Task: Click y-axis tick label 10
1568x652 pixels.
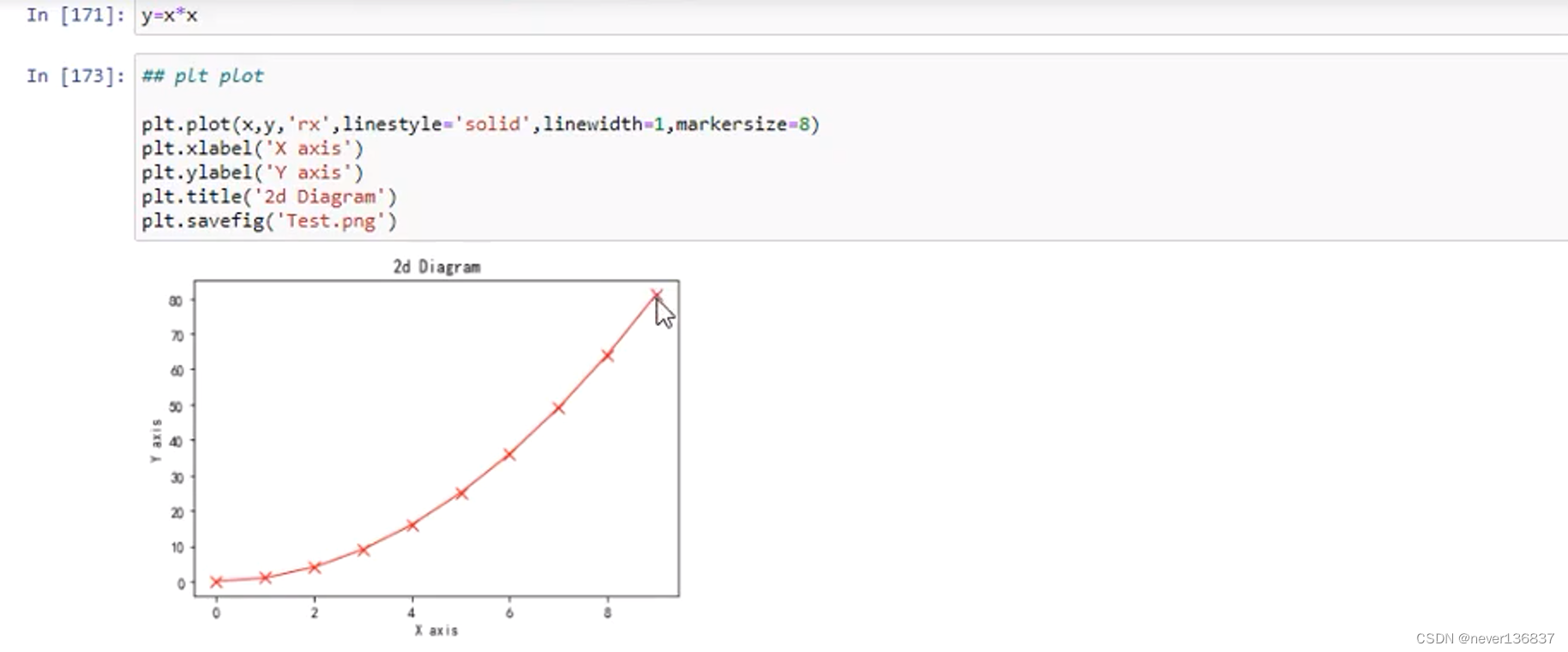Action: pyautogui.click(x=177, y=547)
